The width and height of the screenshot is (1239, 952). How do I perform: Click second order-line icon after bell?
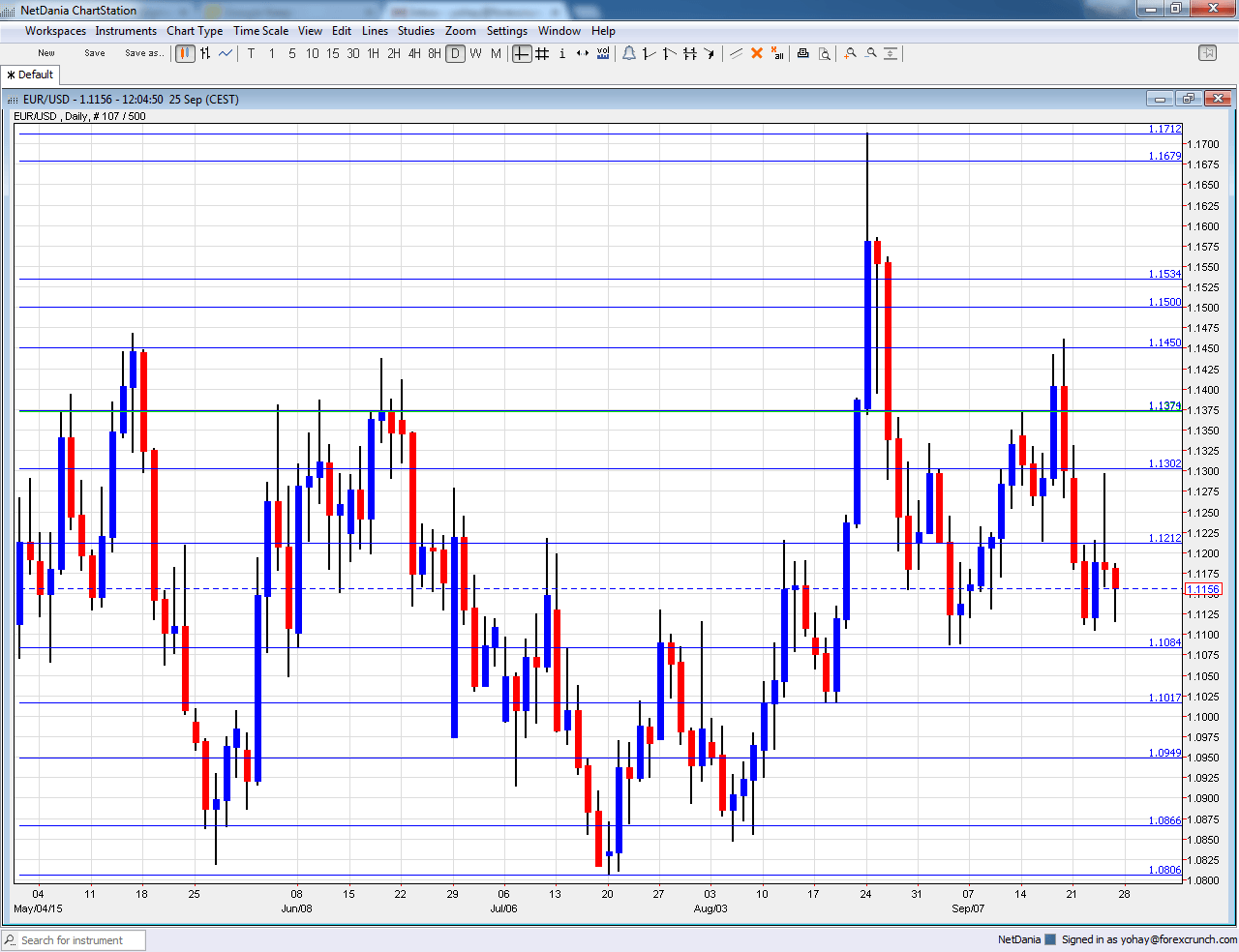[670, 53]
